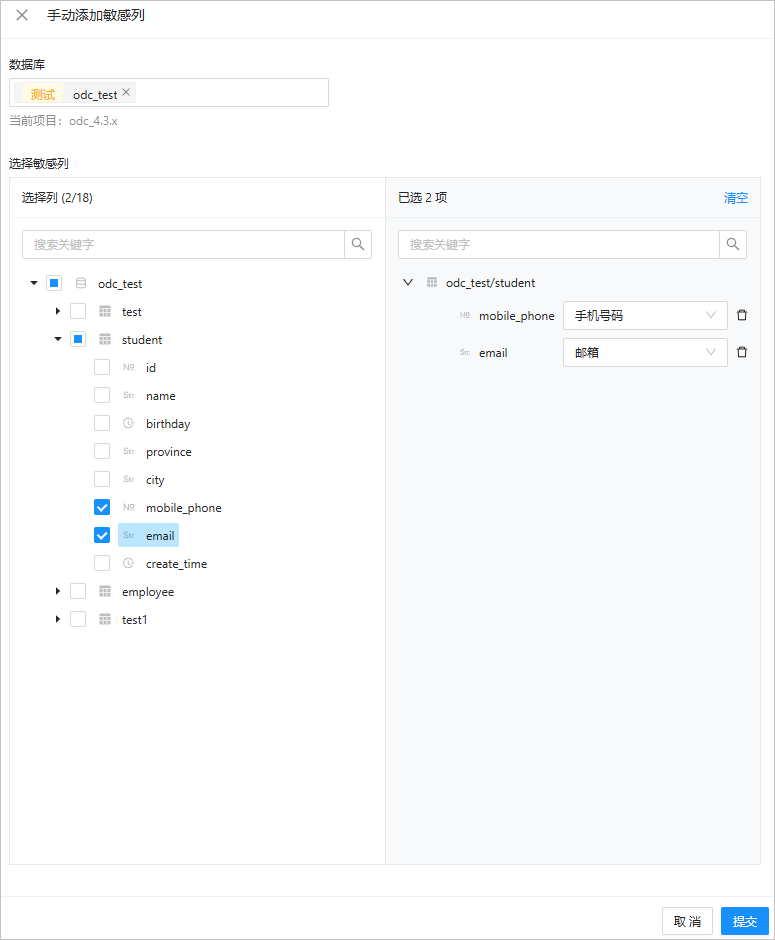
Task: Check the birthday column checkbox
Action: pyautogui.click(x=102, y=423)
